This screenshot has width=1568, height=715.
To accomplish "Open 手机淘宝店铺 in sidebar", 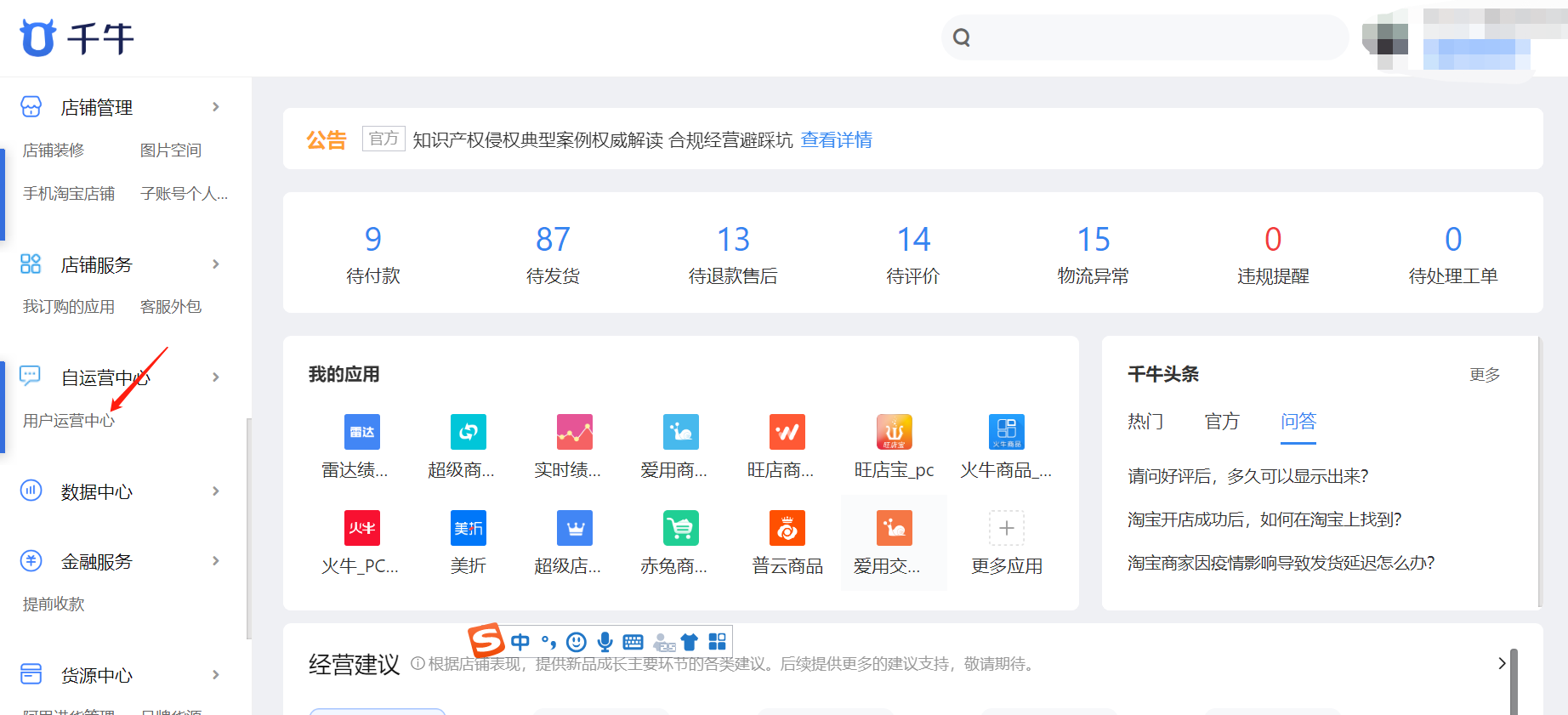I will click(69, 194).
